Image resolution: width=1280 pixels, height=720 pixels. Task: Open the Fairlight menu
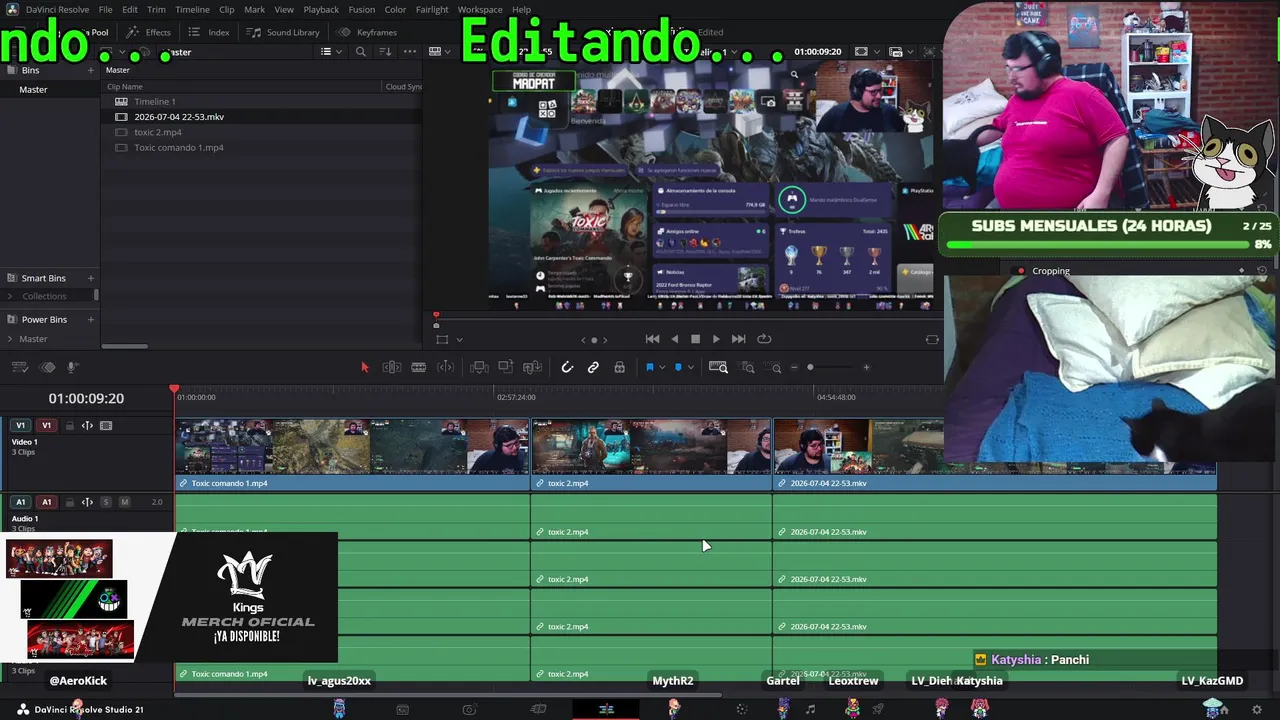point(432,10)
